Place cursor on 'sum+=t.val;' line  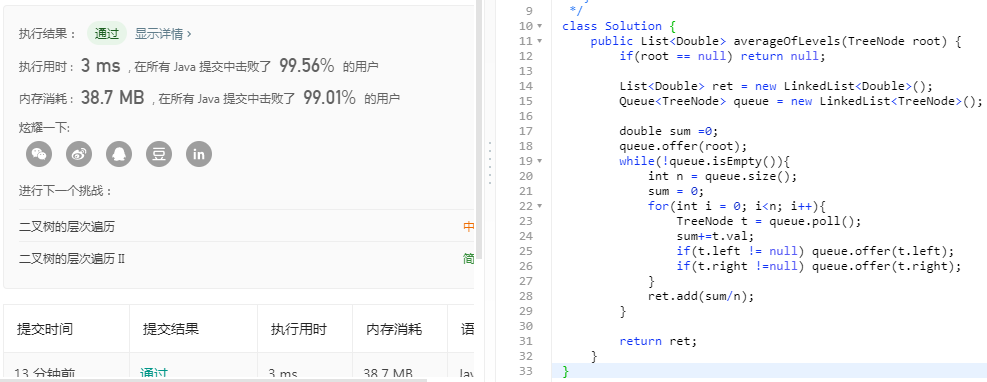[x=715, y=236]
